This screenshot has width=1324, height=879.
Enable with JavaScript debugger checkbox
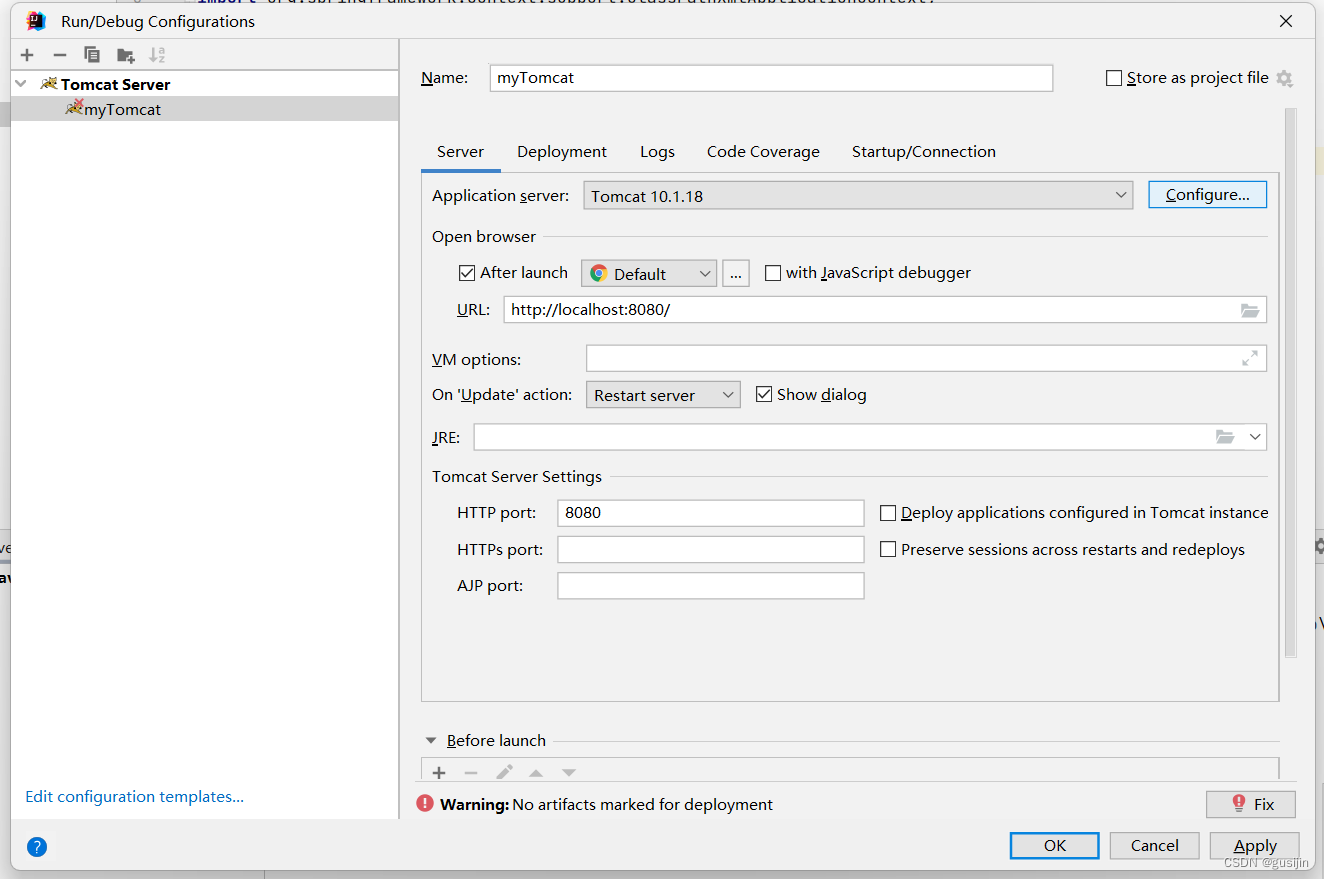tap(773, 272)
